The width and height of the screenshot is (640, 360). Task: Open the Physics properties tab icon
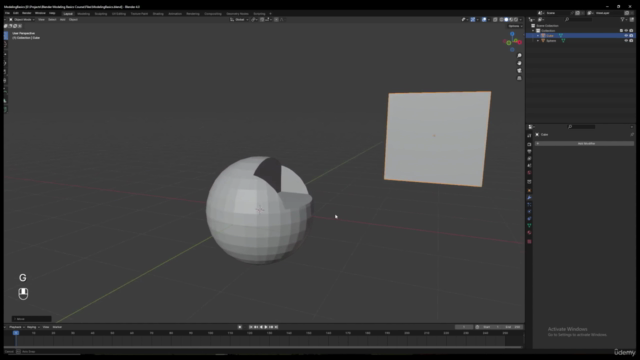529,211
